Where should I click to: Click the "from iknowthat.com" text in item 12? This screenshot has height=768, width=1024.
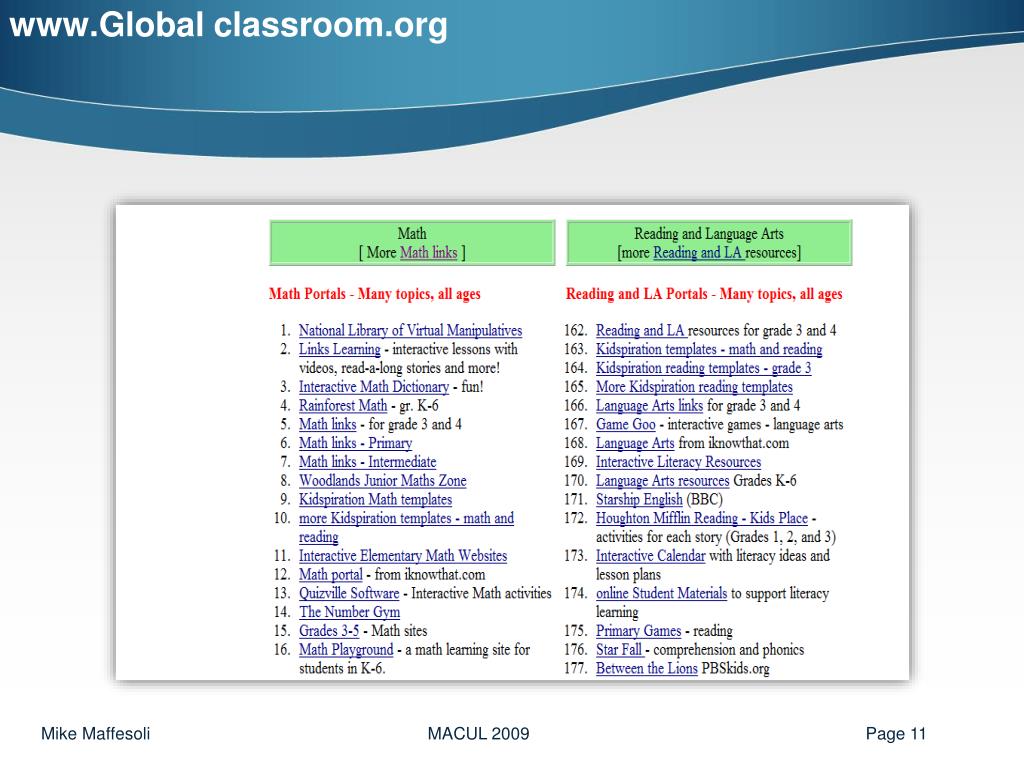tap(430, 575)
